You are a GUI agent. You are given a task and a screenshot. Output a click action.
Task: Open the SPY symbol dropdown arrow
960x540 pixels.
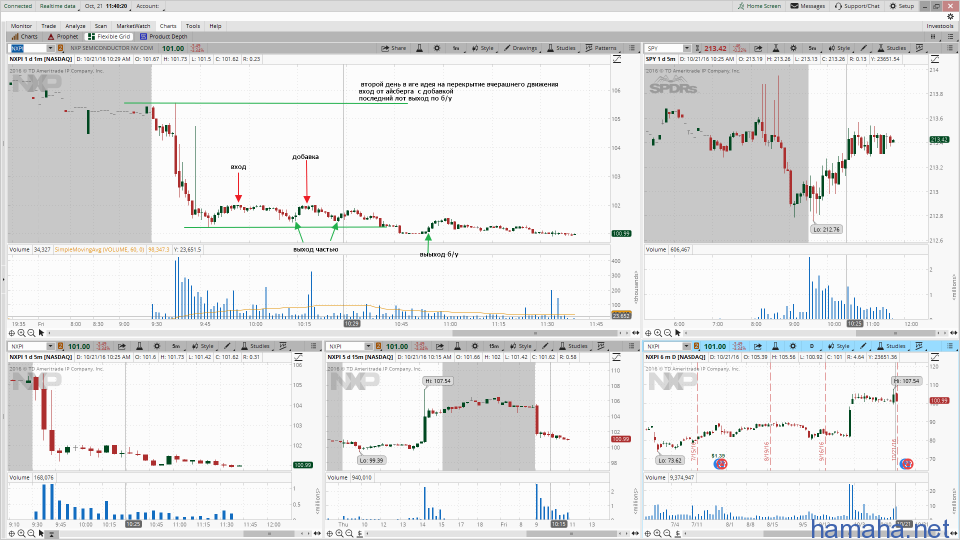click(x=687, y=48)
